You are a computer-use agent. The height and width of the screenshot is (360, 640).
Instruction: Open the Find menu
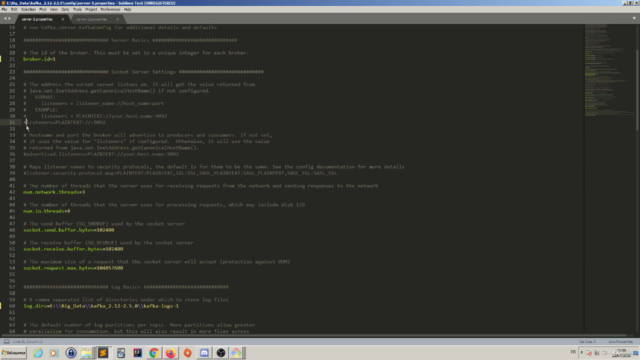click(x=42, y=9)
